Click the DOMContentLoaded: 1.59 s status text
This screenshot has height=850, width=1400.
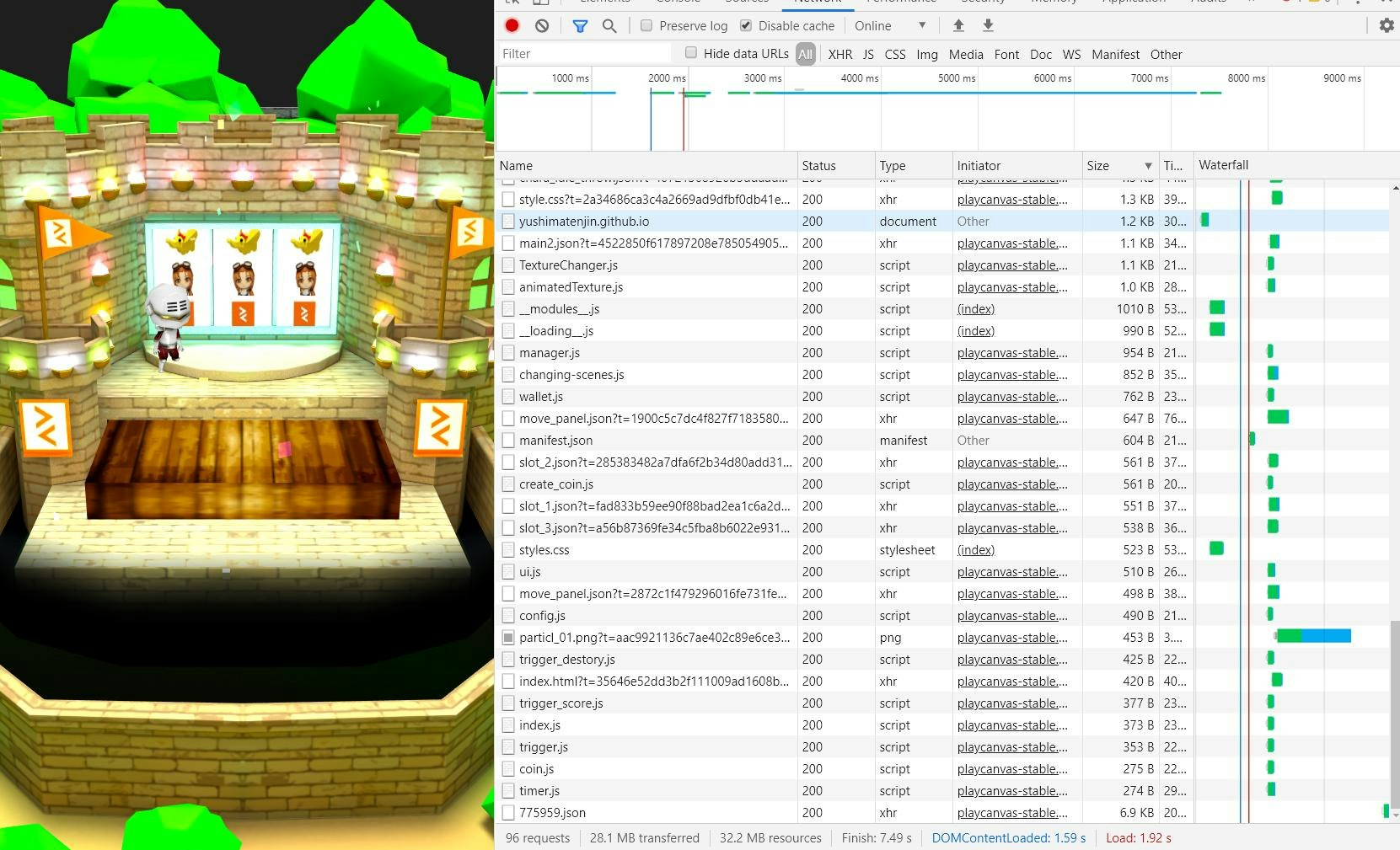[1008, 838]
